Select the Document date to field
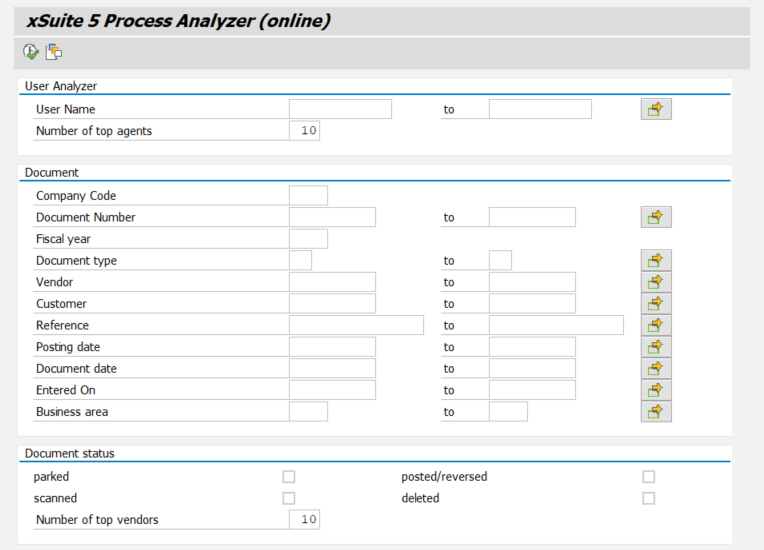Screen dimensions: 764x550 [532, 368]
